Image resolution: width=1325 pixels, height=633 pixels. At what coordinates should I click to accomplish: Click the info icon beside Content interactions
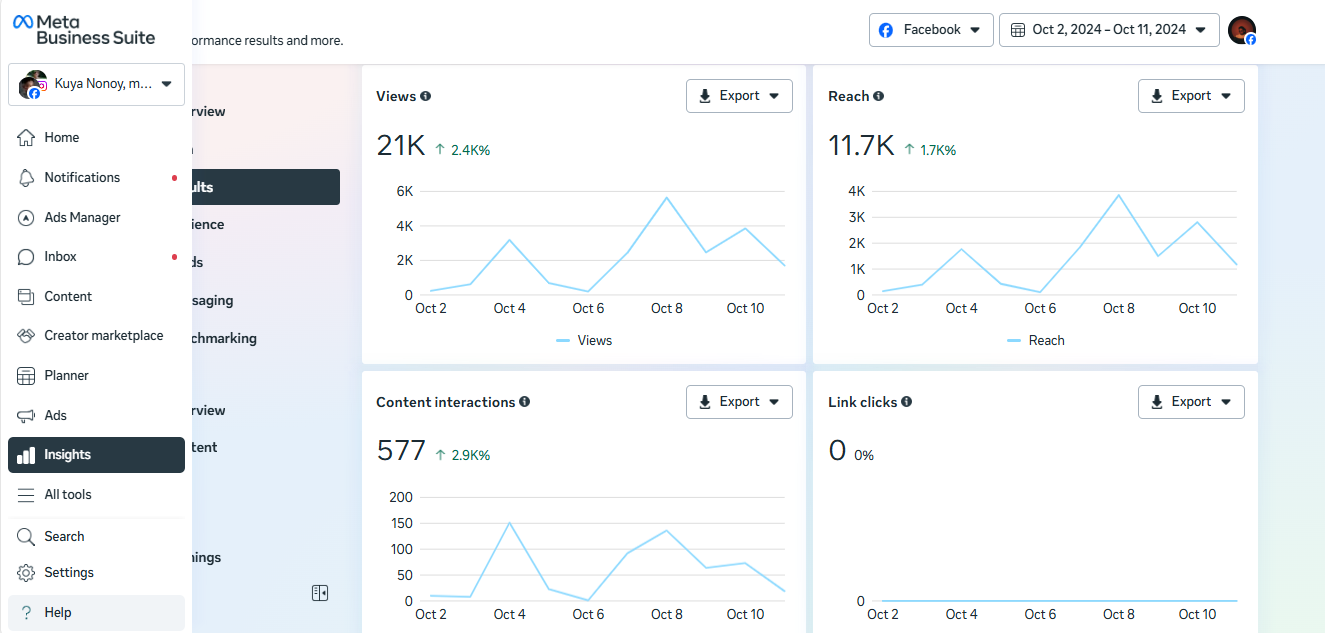[525, 402]
